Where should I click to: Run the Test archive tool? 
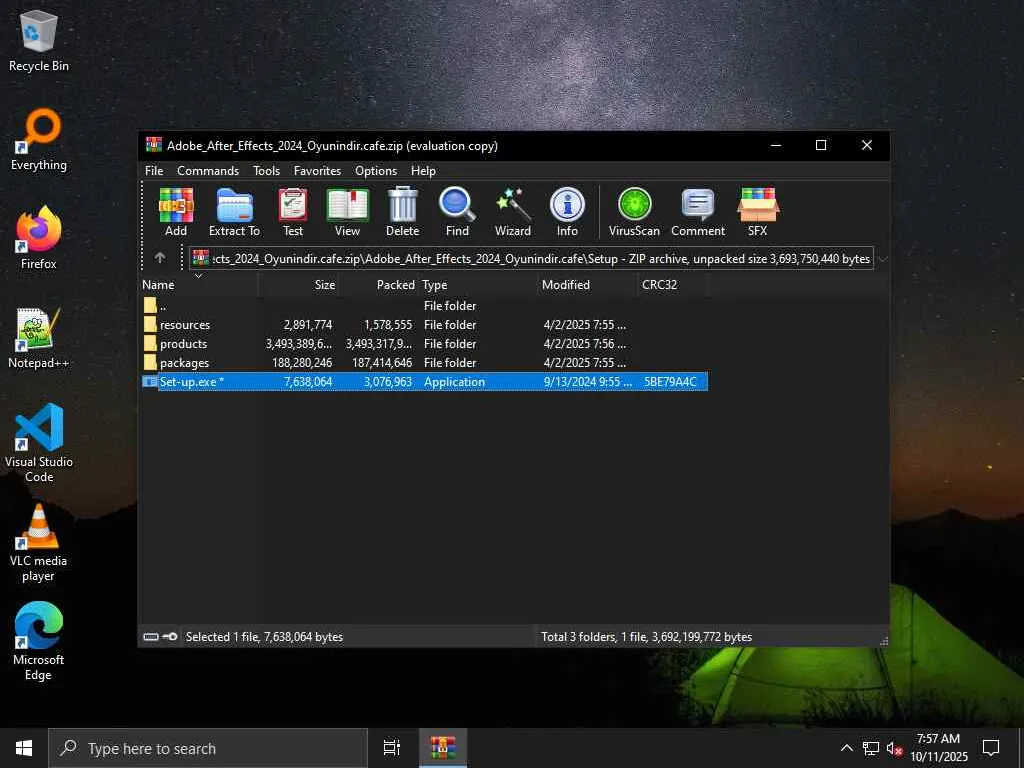point(293,212)
